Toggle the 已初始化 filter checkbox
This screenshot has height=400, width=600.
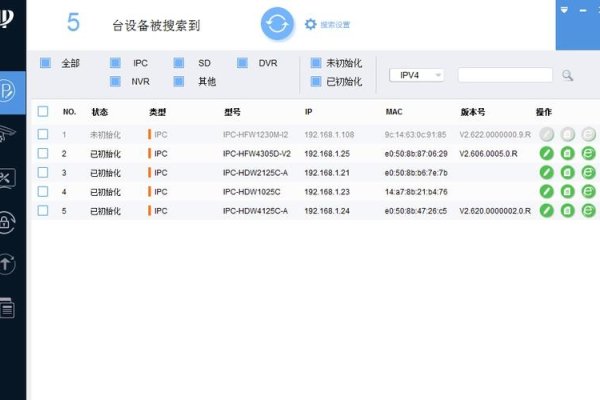tap(316, 81)
